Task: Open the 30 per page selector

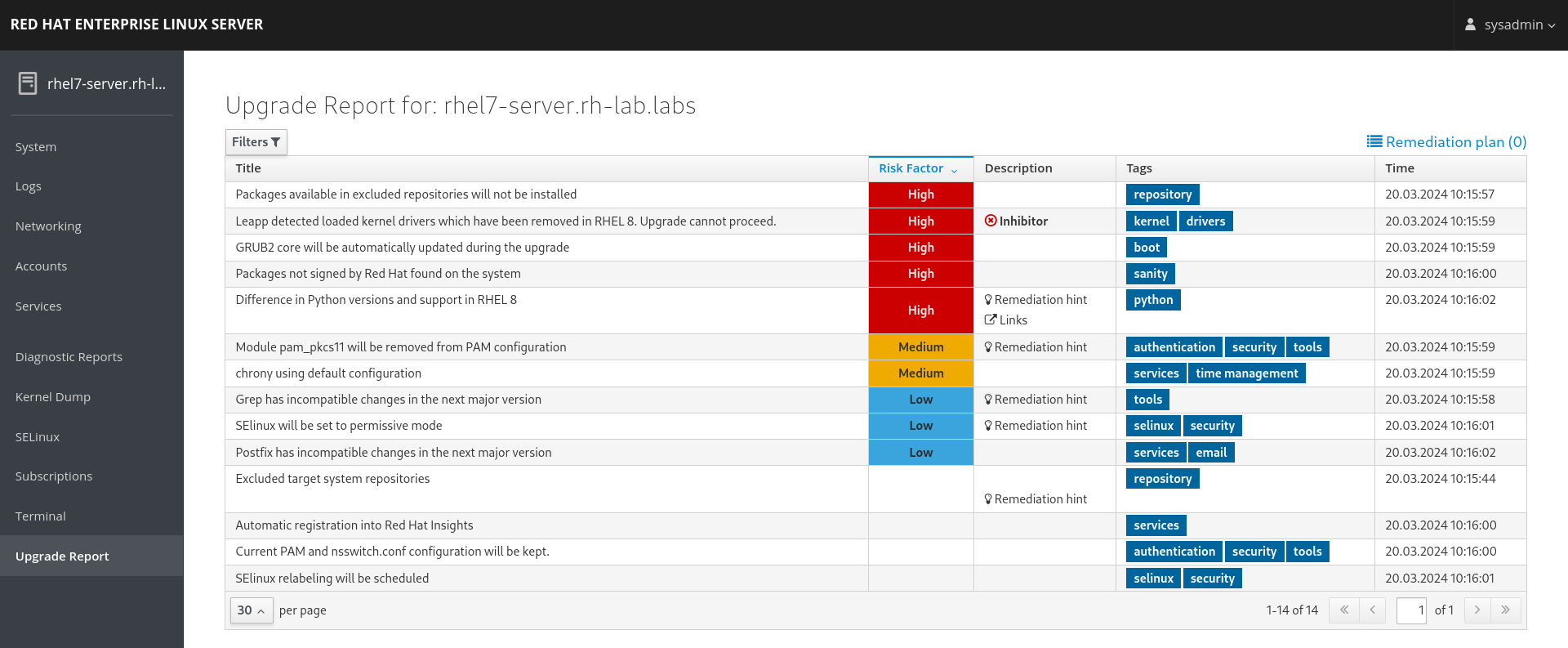Action: (251, 610)
